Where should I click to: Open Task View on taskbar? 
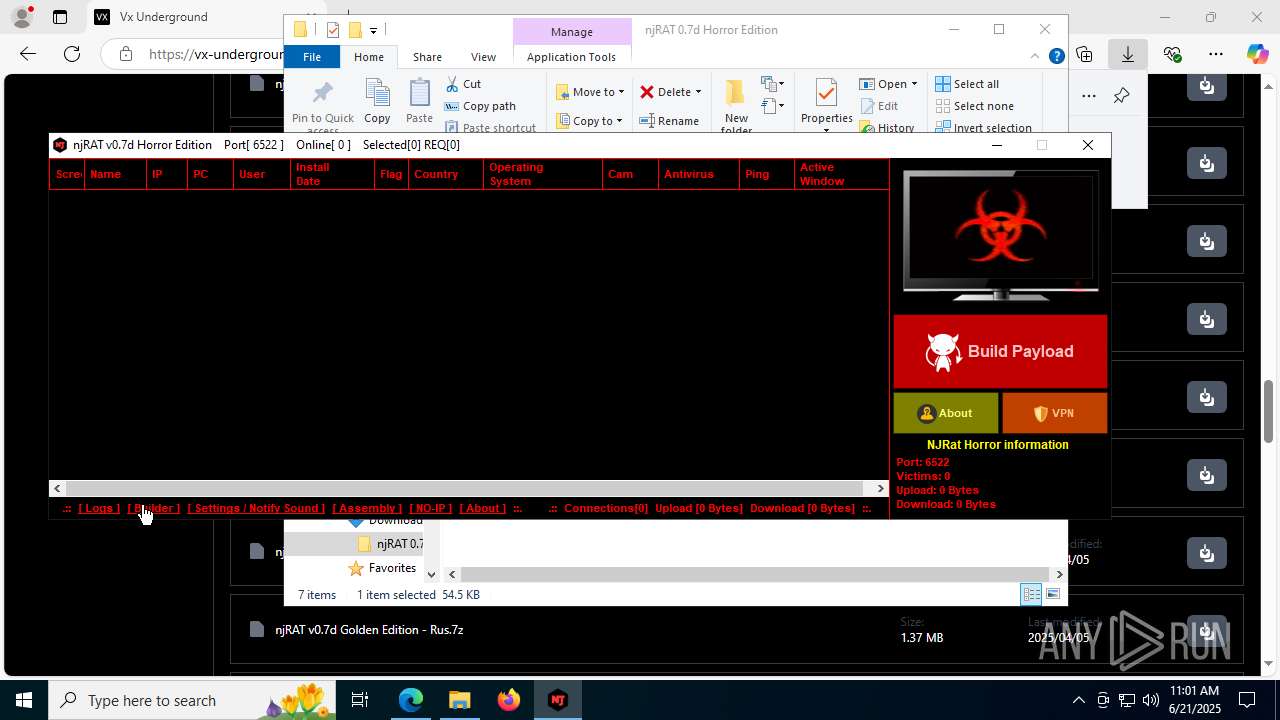click(360, 700)
